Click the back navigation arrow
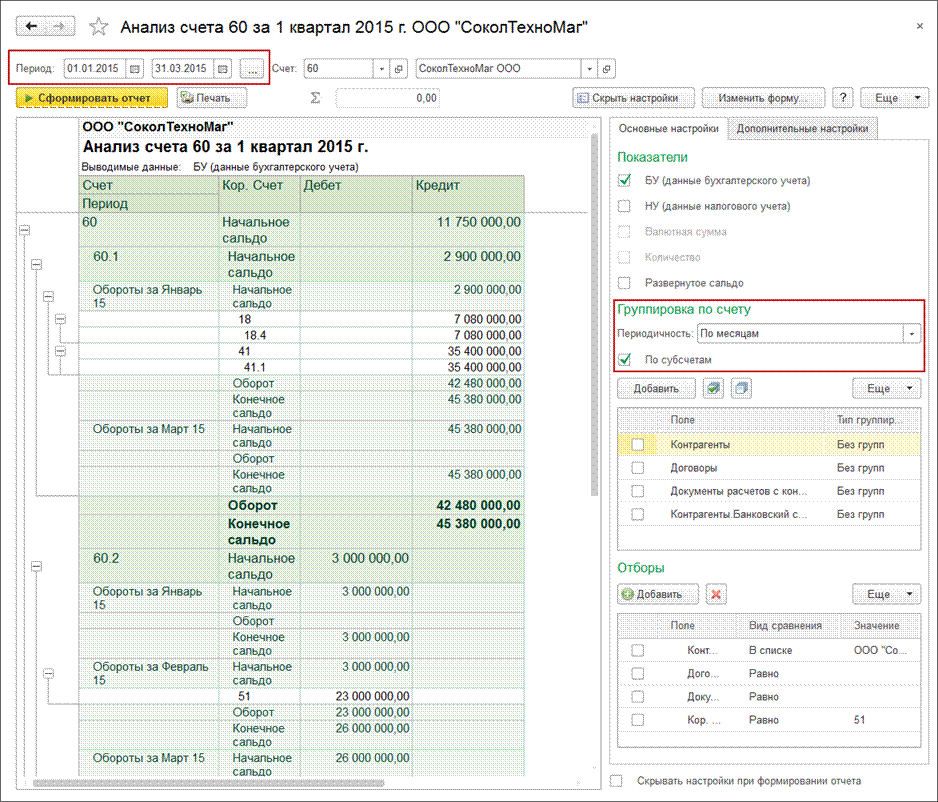The height and width of the screenshot is (802, 938). pos(31,26)
